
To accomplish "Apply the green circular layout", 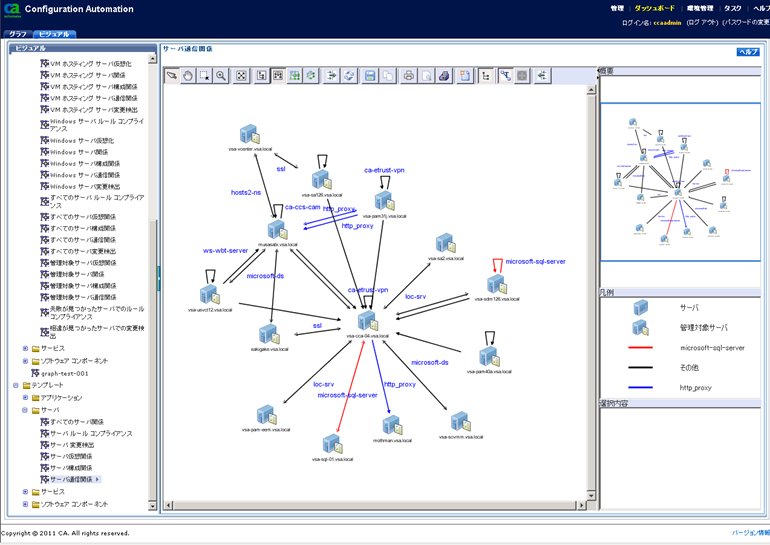I will coord(311,76).
